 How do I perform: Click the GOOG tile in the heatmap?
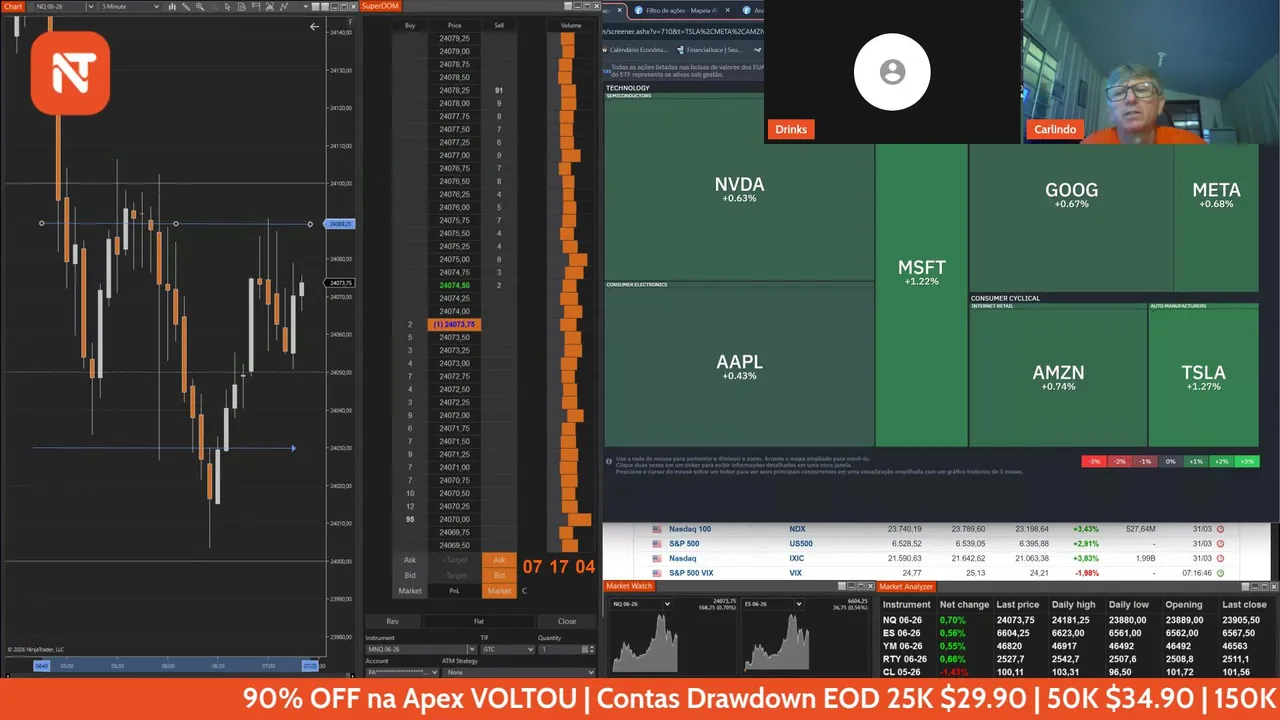1071,195
